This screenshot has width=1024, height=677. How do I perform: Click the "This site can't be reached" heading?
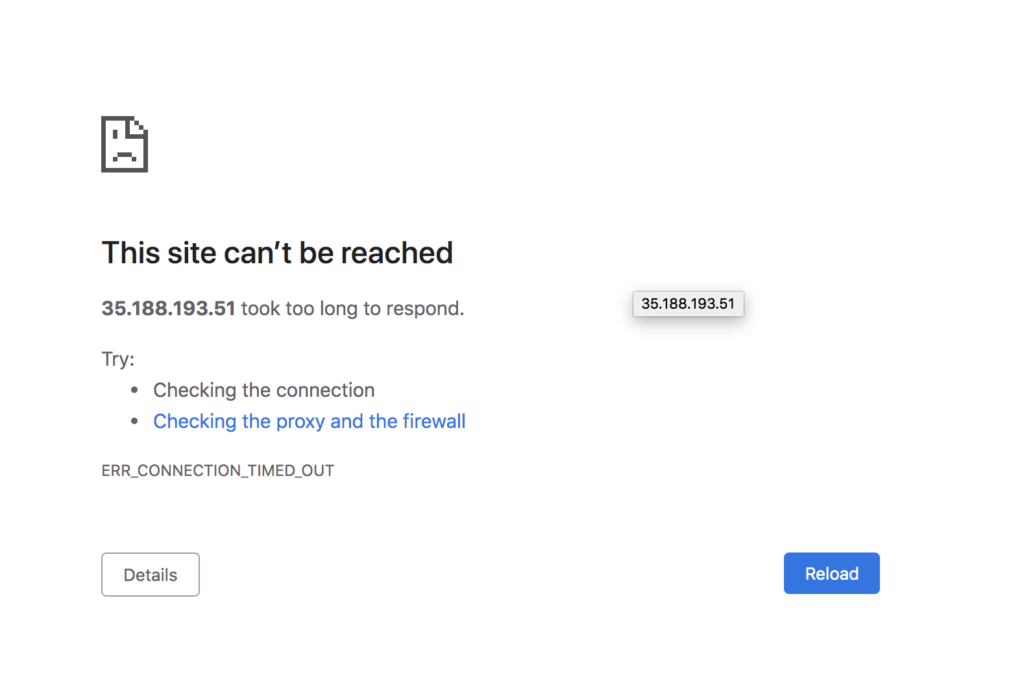(277, 253)
